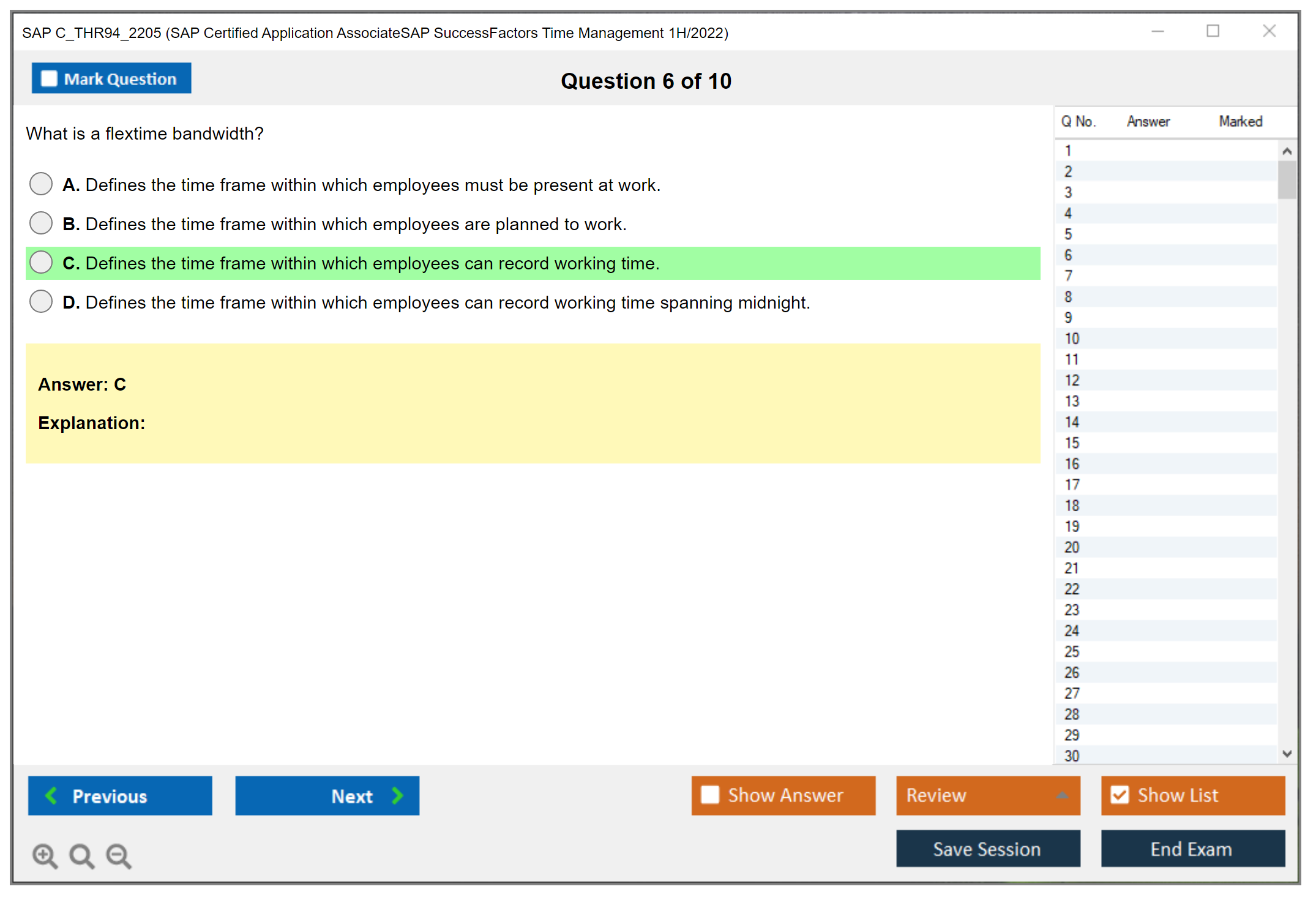Click the Save Session button
Image resolution: width=1316 pixels, height=900 pixels.
987,849
